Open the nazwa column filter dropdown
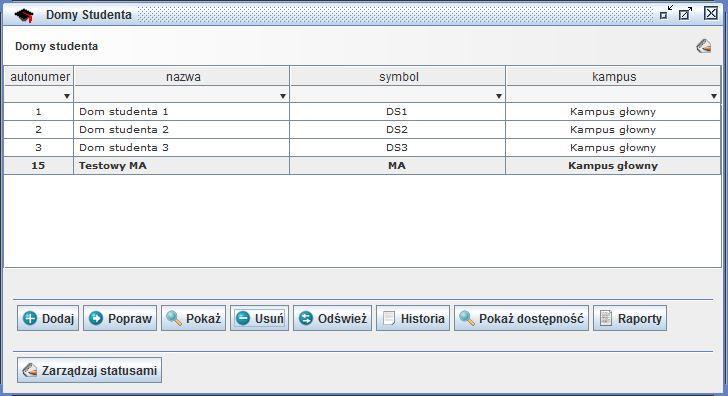The height and width of the screenshot is (396, 728). coord(282,96)
